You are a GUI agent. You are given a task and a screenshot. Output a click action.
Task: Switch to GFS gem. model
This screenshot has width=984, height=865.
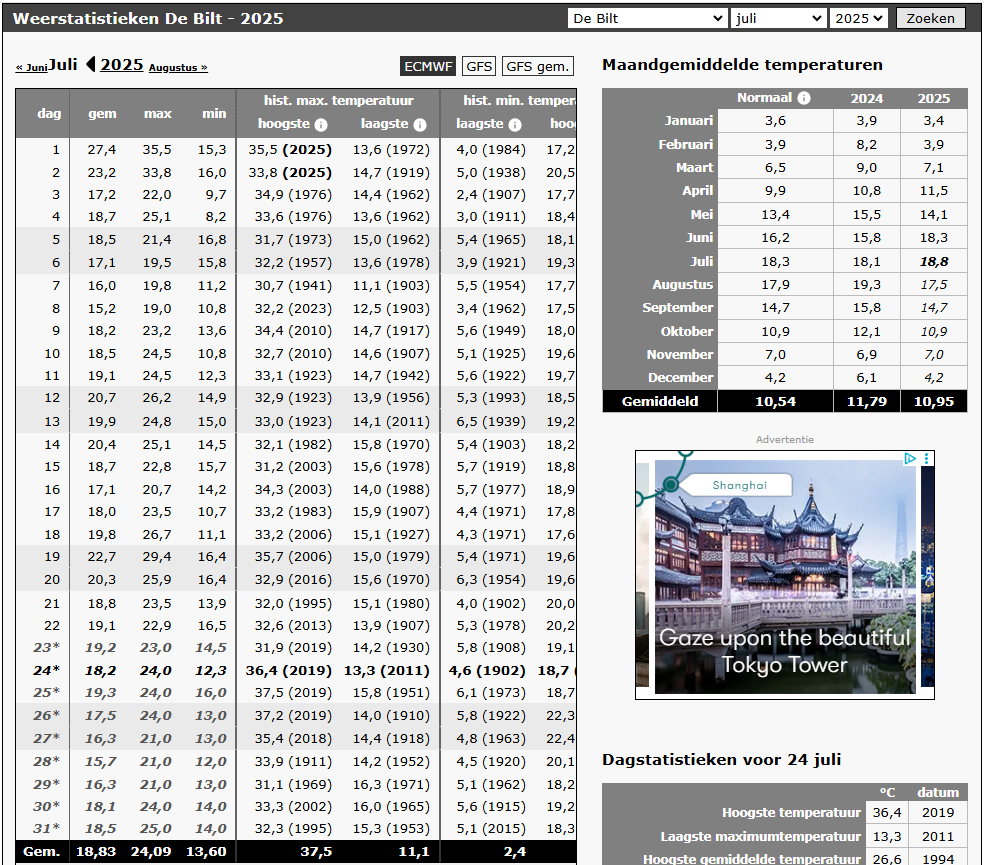[537, 66]
